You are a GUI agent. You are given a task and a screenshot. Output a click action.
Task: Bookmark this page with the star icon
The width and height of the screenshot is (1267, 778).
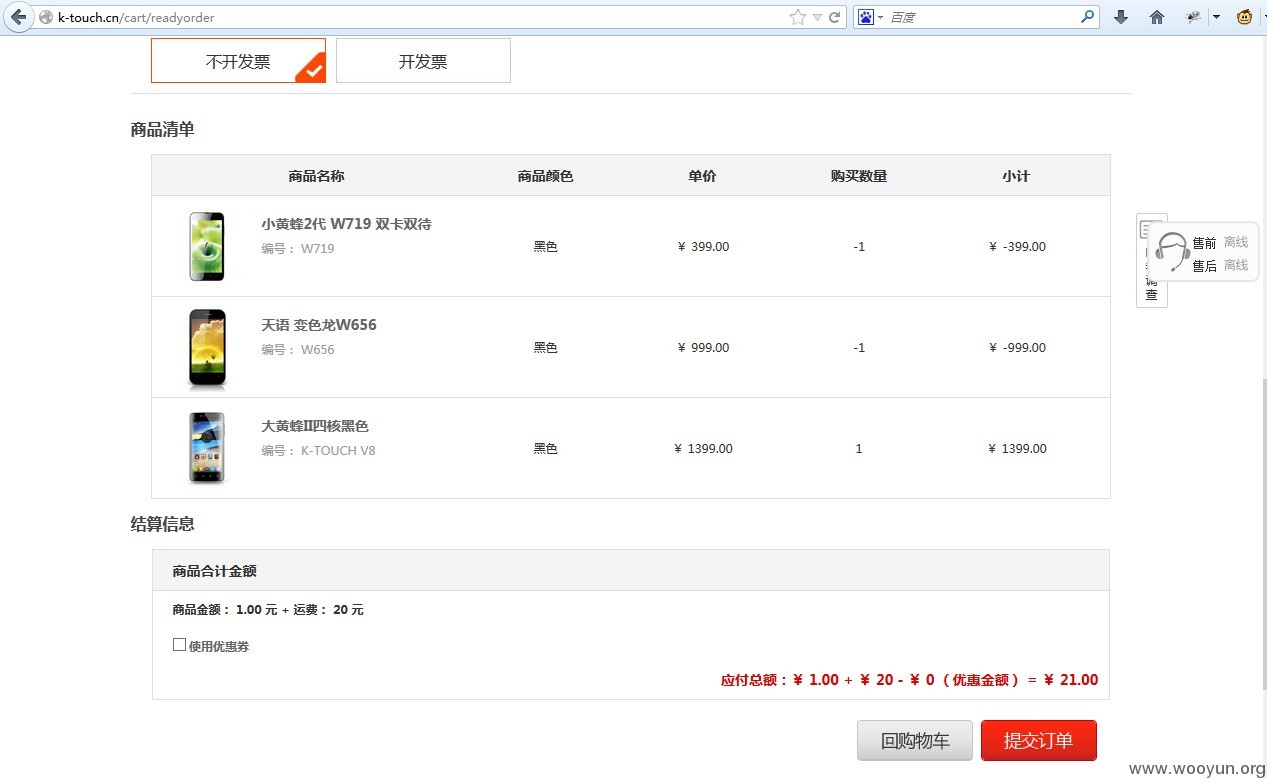point(797,17)
